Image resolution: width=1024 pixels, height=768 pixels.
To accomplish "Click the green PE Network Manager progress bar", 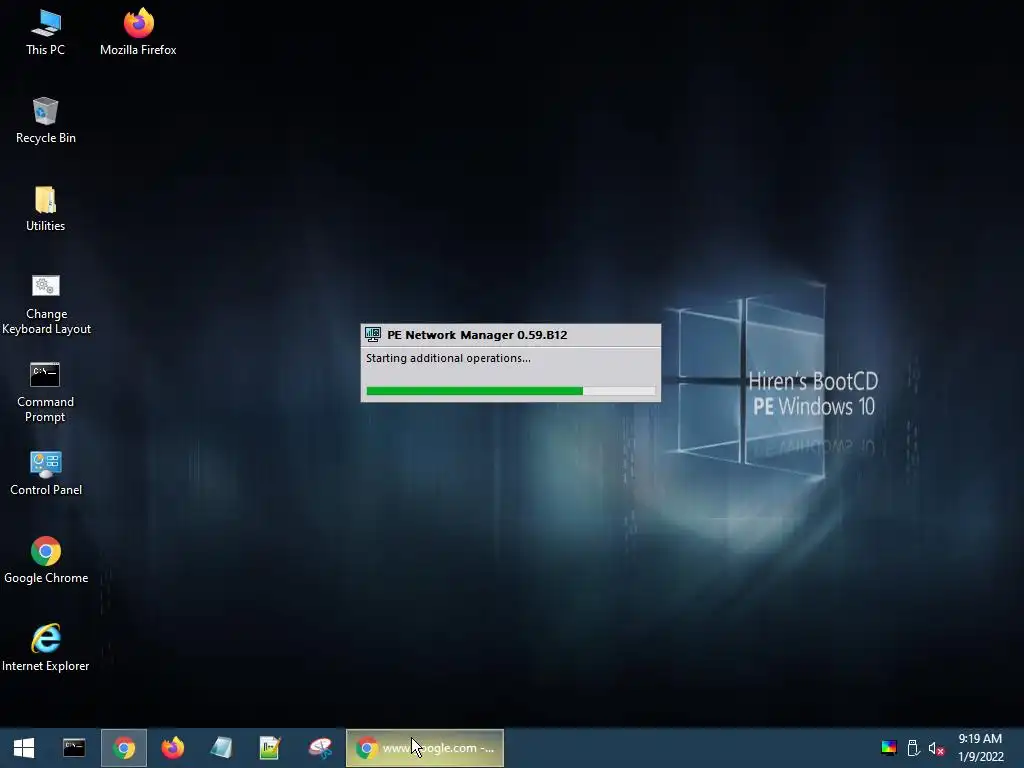I will click(x=511, y=391).
